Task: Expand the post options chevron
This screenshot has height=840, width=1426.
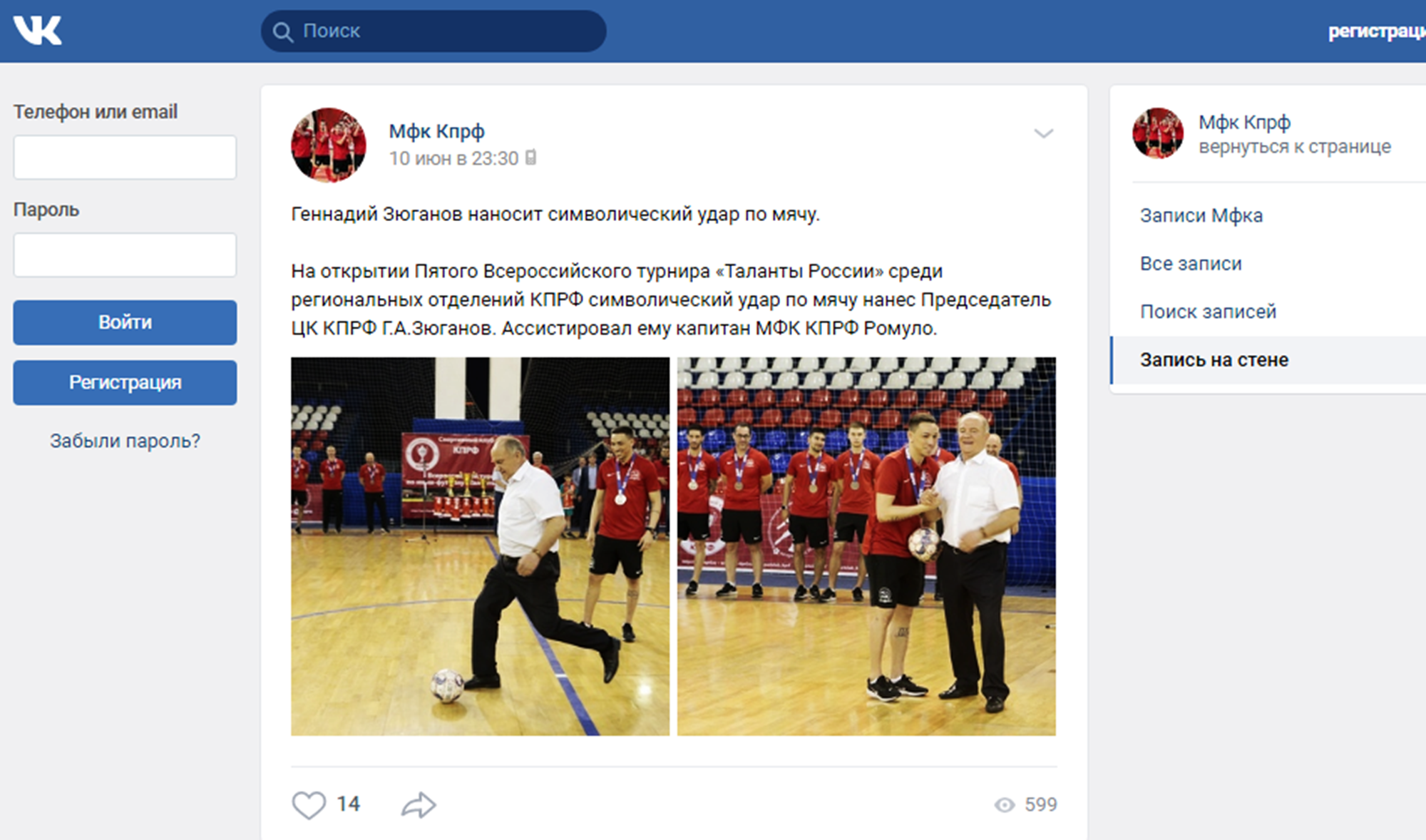Action: click(x=1043, y=133)
